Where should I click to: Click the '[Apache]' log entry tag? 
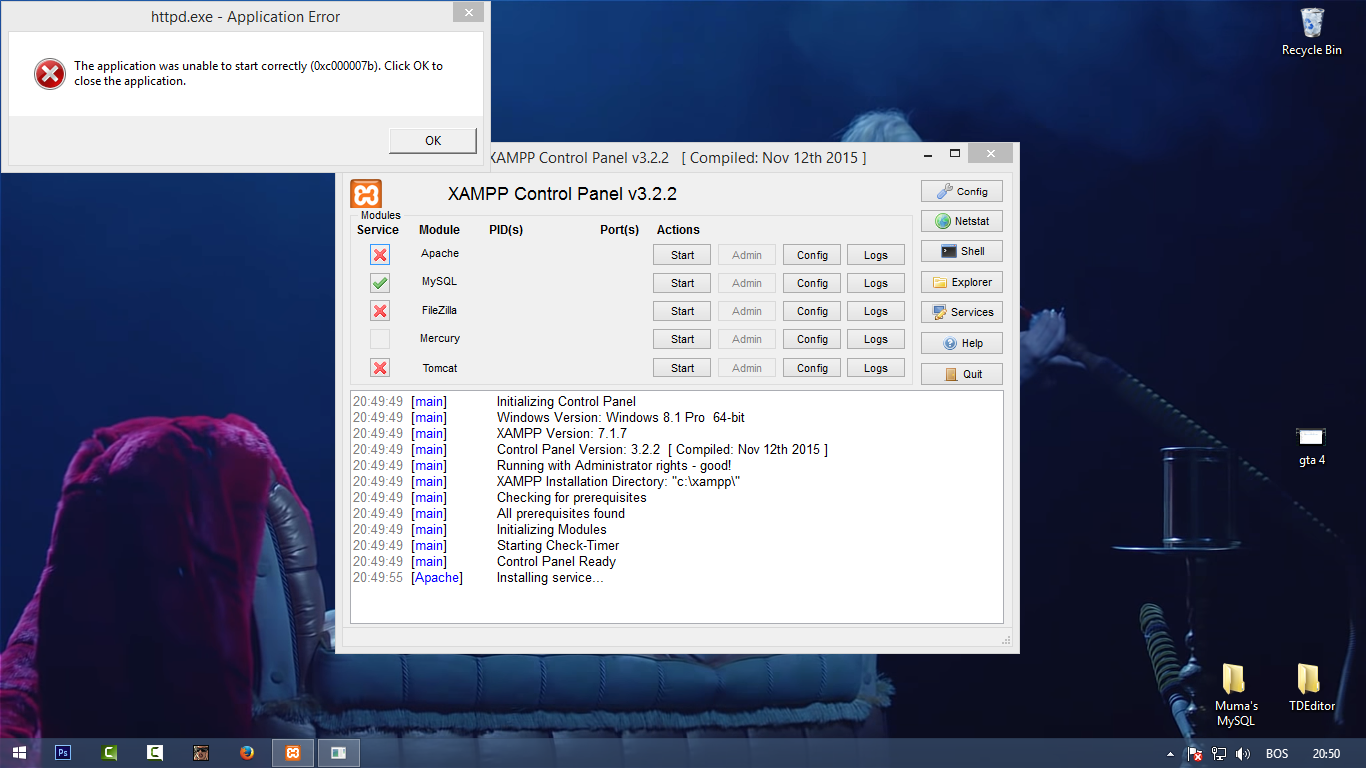click(437, 578)
